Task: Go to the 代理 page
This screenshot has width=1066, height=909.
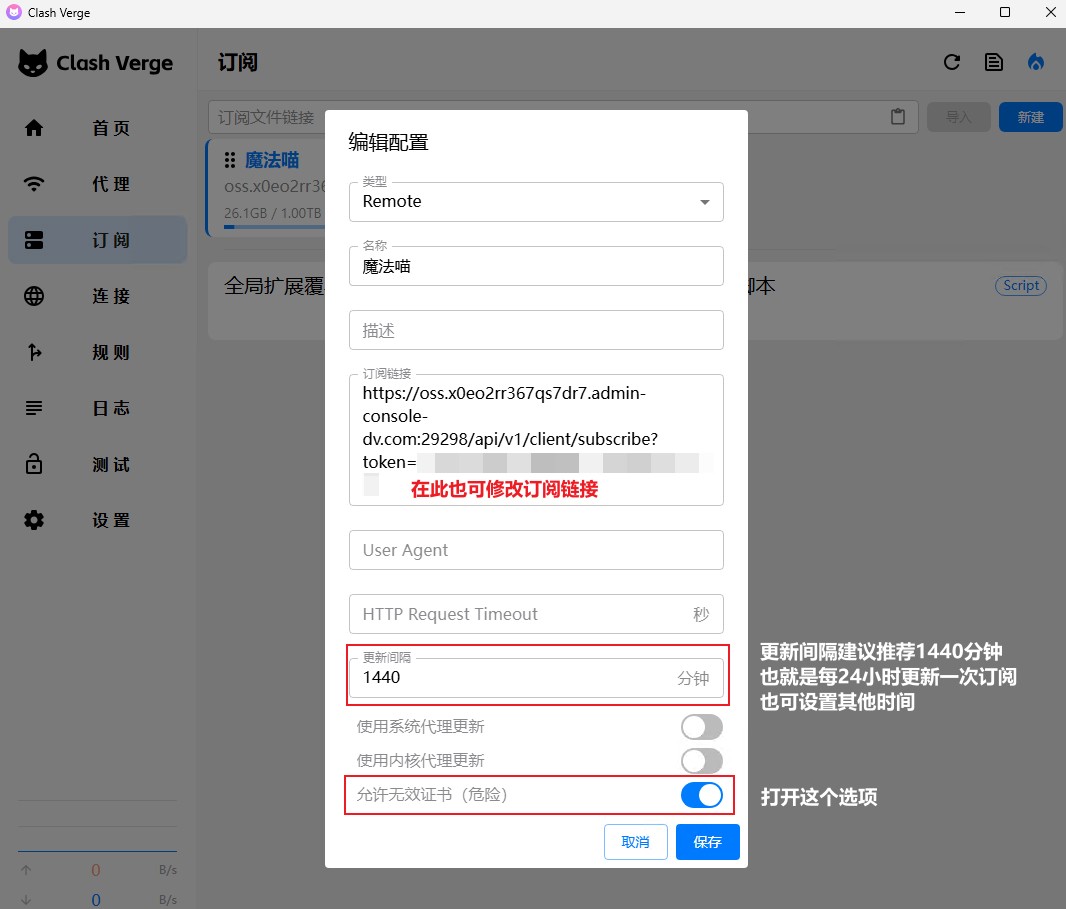Action: click(97, 184)
